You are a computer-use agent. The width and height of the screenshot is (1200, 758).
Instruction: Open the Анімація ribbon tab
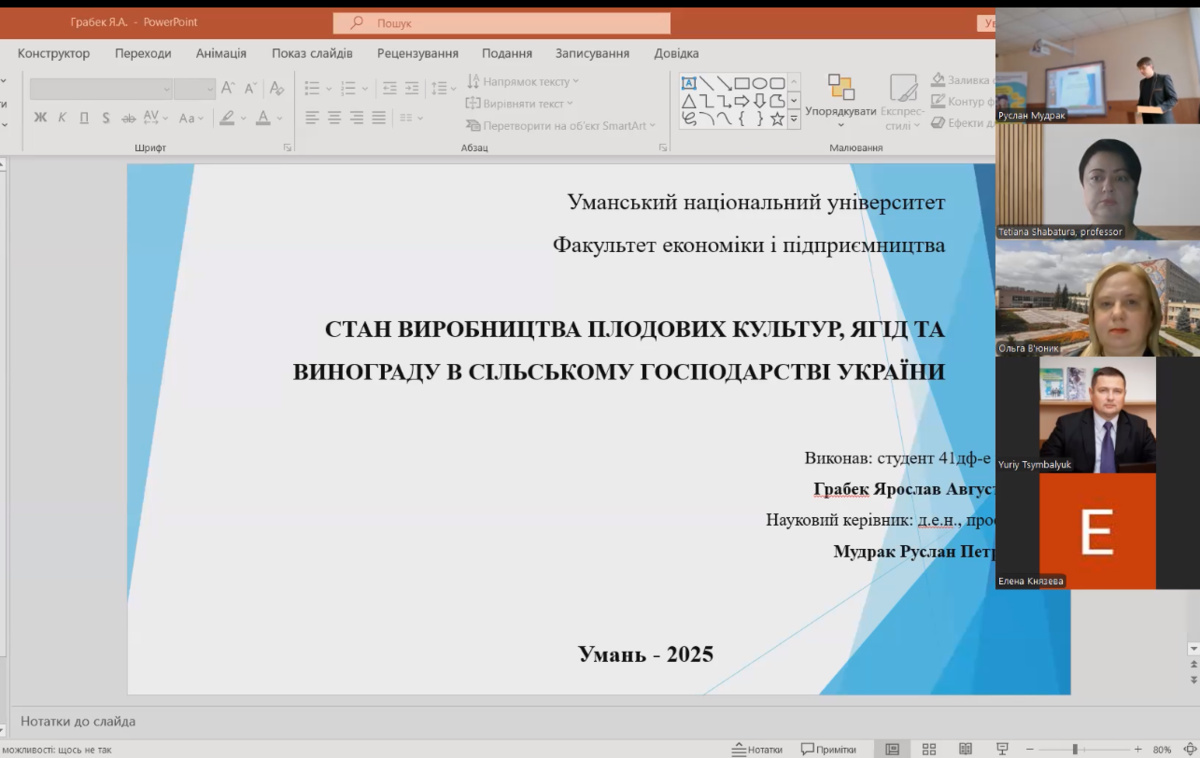tap(221, 53)
